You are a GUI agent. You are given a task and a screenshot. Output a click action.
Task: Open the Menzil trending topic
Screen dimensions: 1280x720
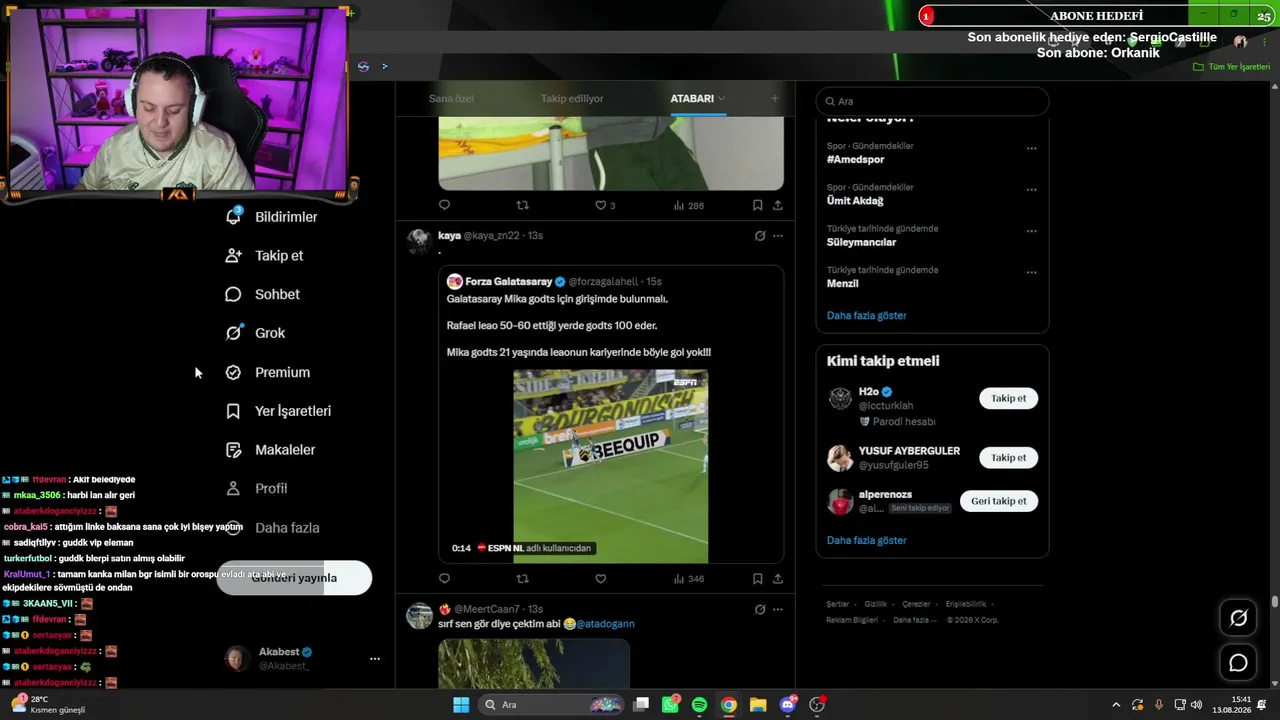[x=843, y=283]
